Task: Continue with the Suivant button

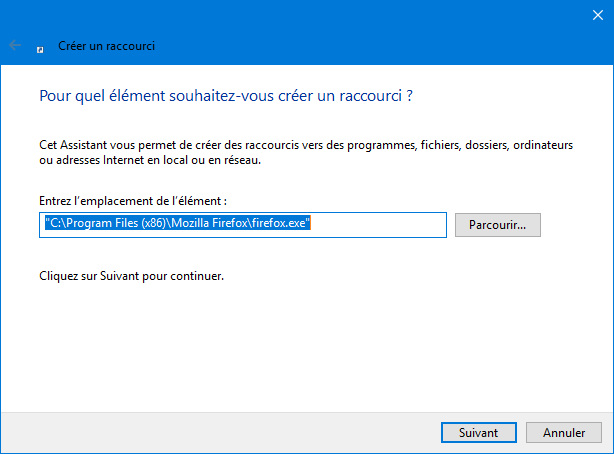Action: [479, 432]
